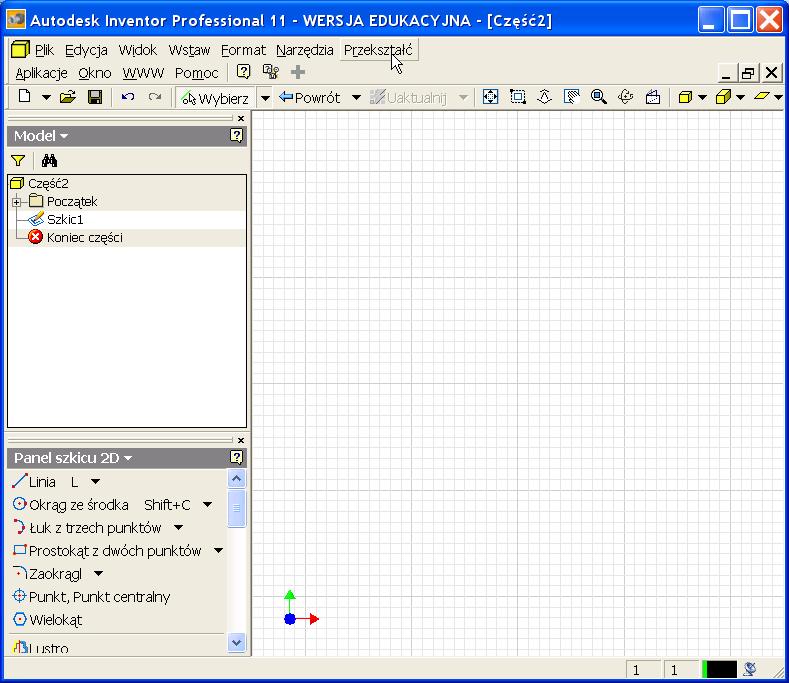Open the Uaktualnij dropdown arrow
The width and height of the screenshot is (789, 683).
point(463,97)
